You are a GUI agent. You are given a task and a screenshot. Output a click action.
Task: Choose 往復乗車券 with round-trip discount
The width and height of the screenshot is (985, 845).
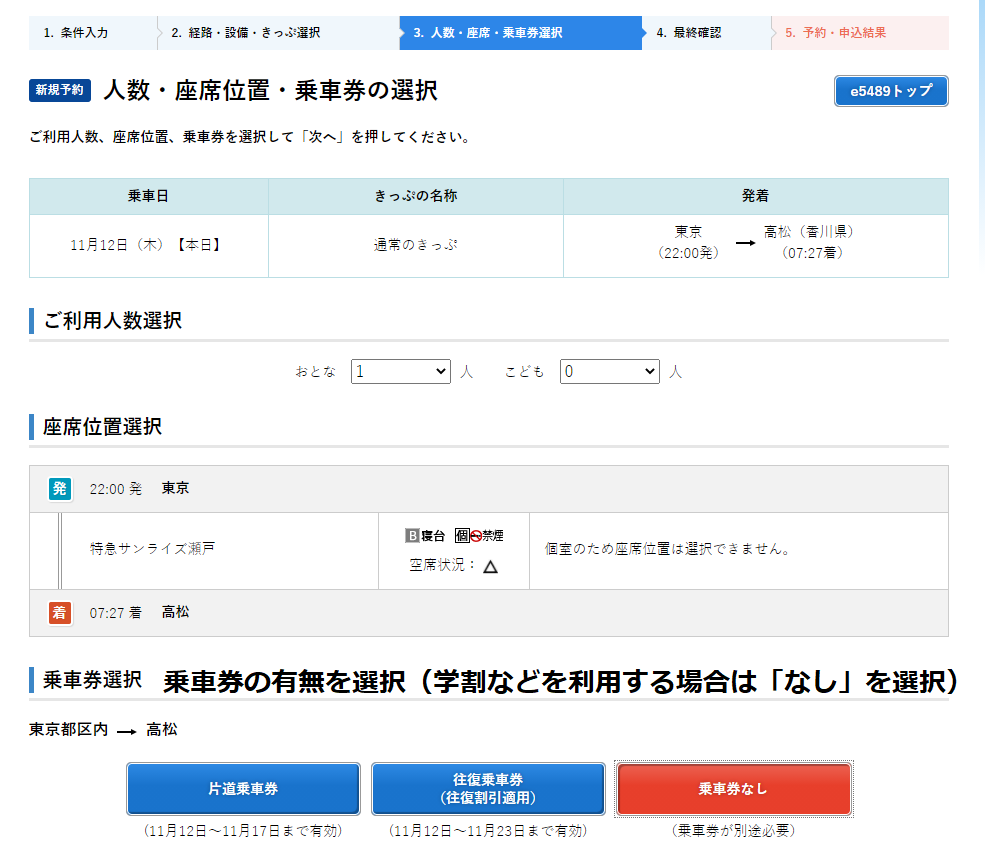pyautogui.click(x=488, y=788)
